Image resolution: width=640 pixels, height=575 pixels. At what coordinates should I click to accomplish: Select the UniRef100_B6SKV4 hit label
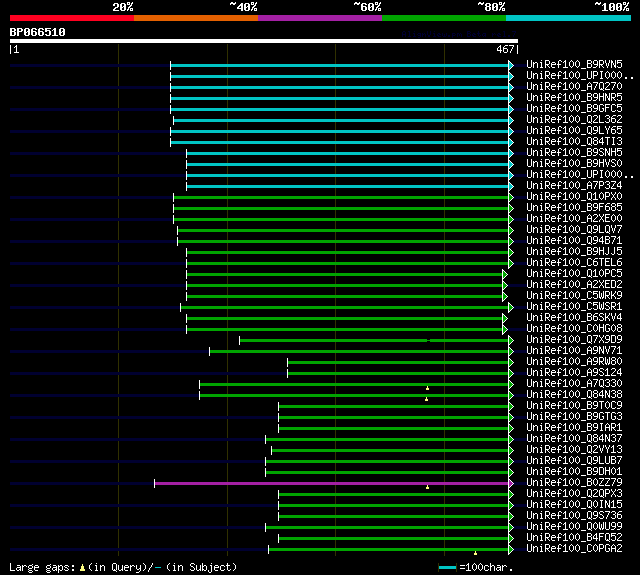tap(574, 318)
